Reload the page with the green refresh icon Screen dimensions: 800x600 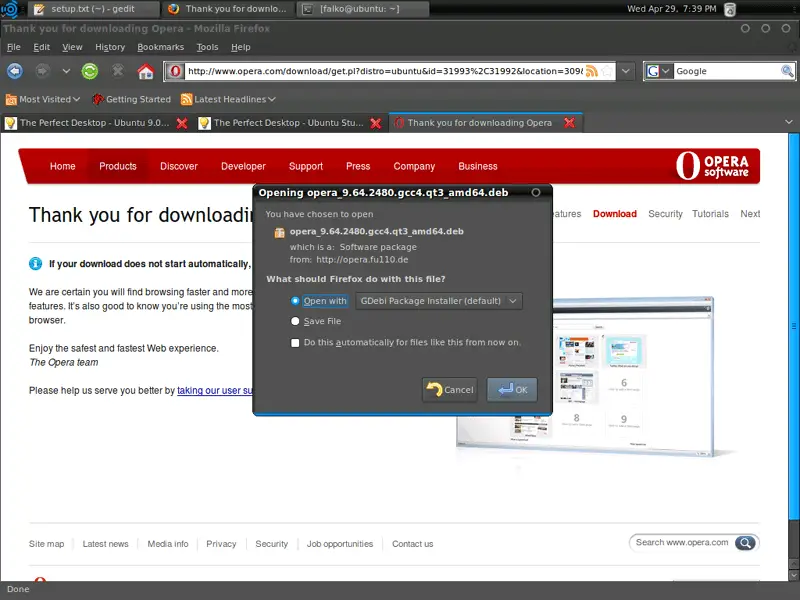[x=90, y=71]
